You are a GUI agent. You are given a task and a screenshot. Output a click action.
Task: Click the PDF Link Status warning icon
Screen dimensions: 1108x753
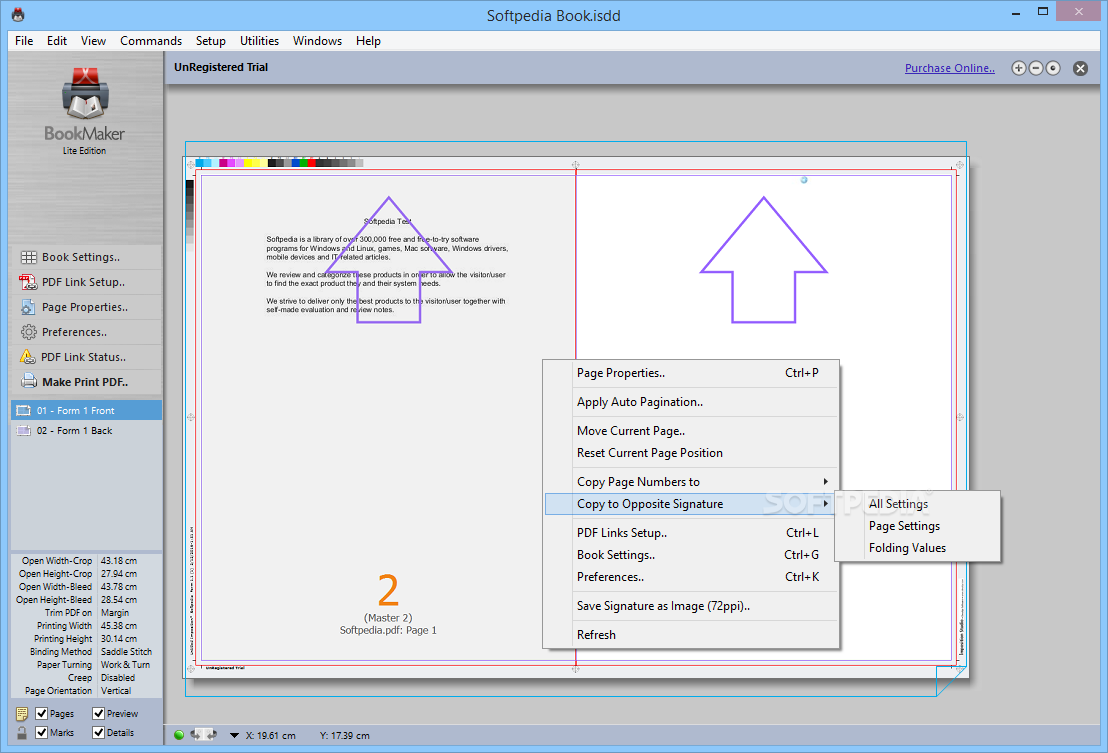click(28, 357)
